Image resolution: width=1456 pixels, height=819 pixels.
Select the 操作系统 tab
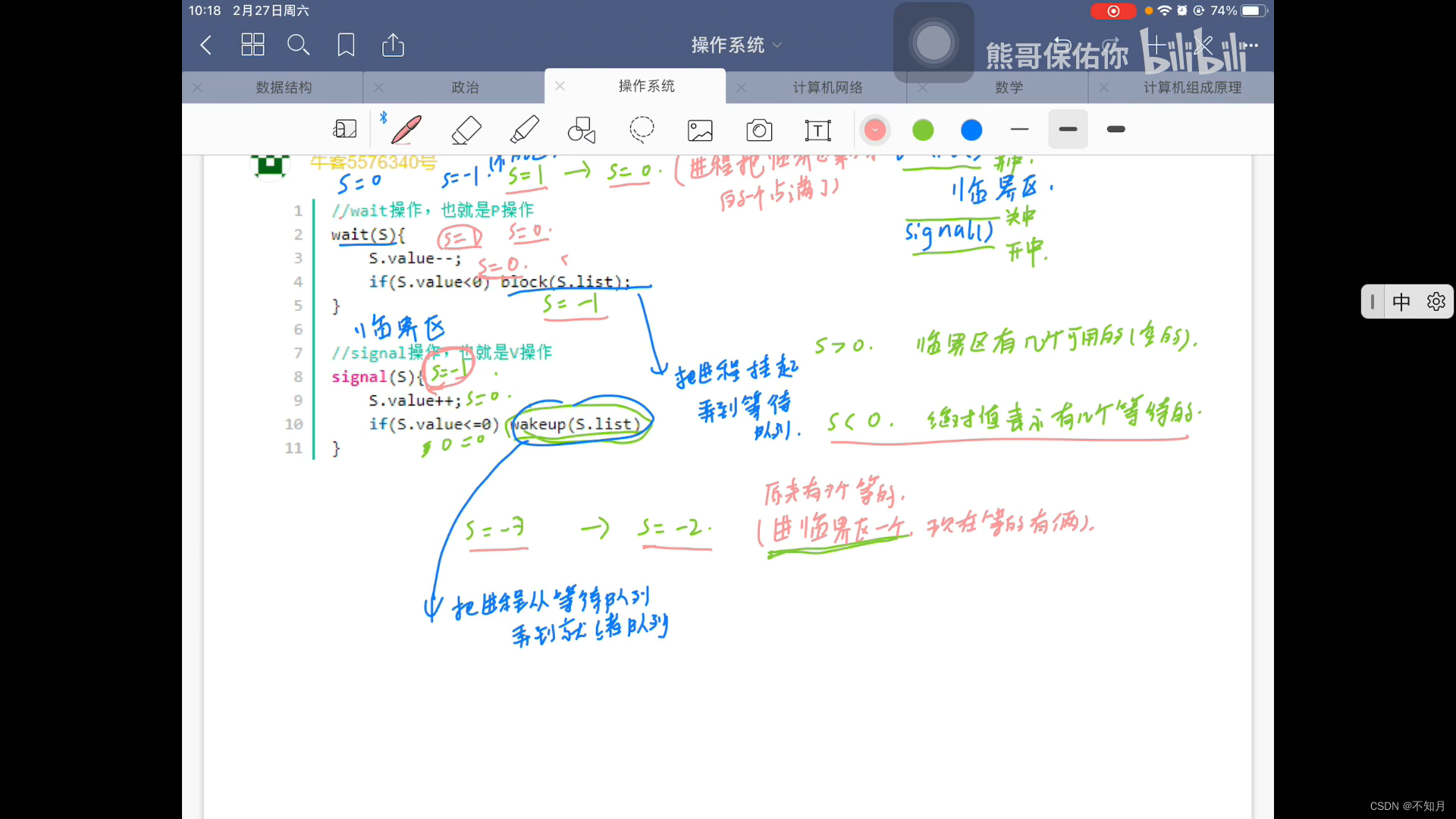coord(646,86)
